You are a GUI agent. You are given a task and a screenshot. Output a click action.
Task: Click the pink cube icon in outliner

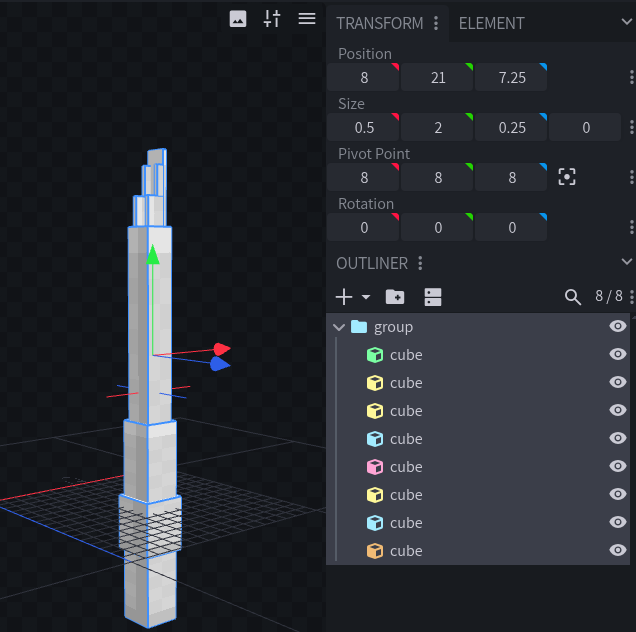[x=375, y=467]
